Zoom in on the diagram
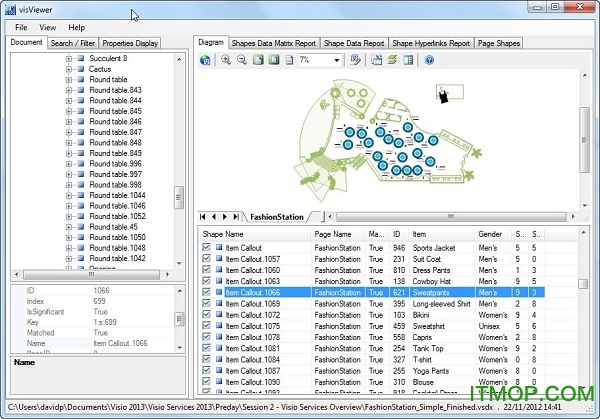Image resolution: width=600 pixels, height=419 pixels. pyautogui.click(x=226, y=60)
